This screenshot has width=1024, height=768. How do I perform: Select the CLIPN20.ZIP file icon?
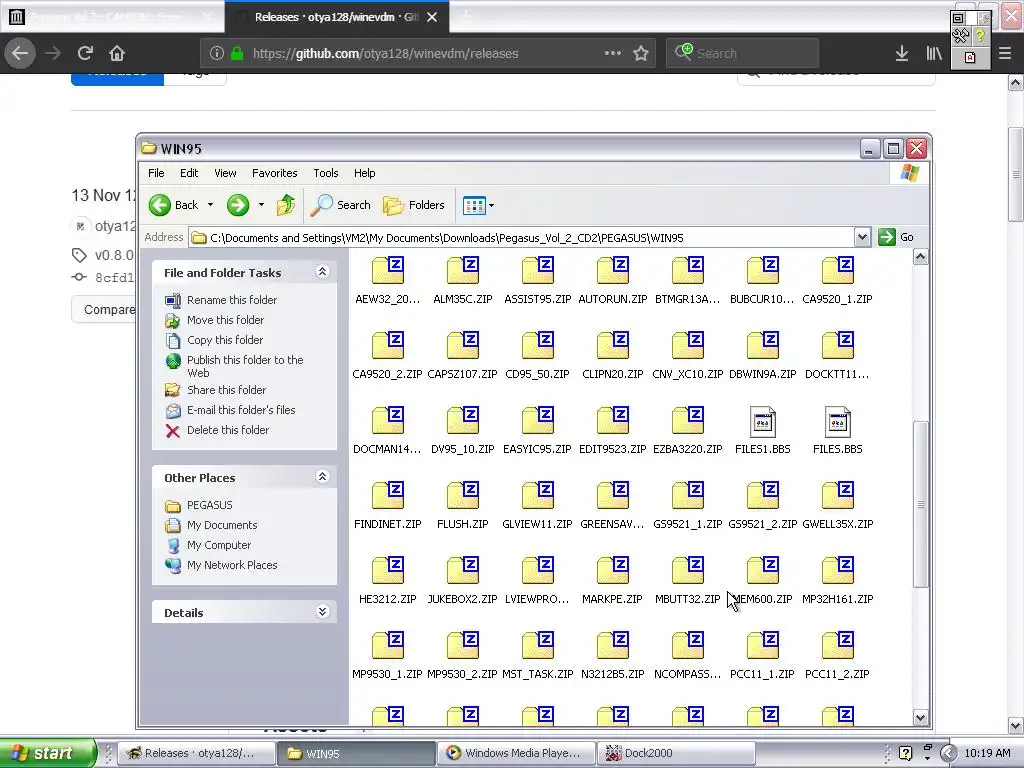(613, 345)
